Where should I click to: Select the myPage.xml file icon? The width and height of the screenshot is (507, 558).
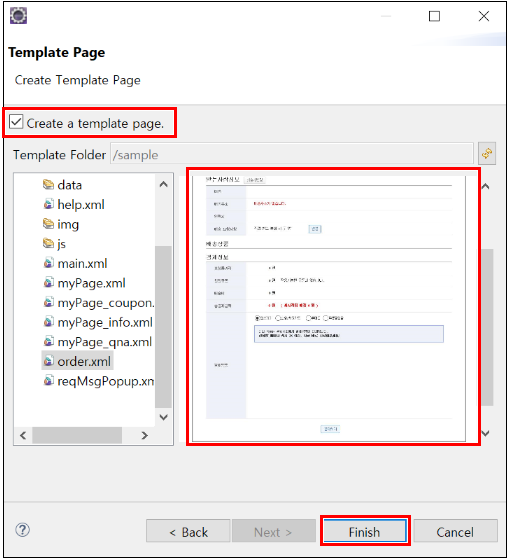(48, 283)
